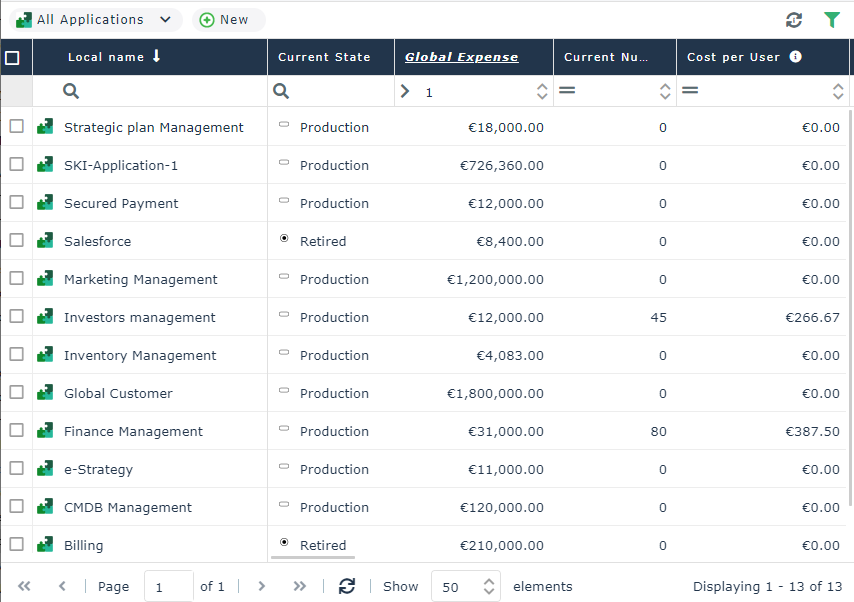Open the Show elements count dropdown
854x602 pixels.
tap(465, 587)
